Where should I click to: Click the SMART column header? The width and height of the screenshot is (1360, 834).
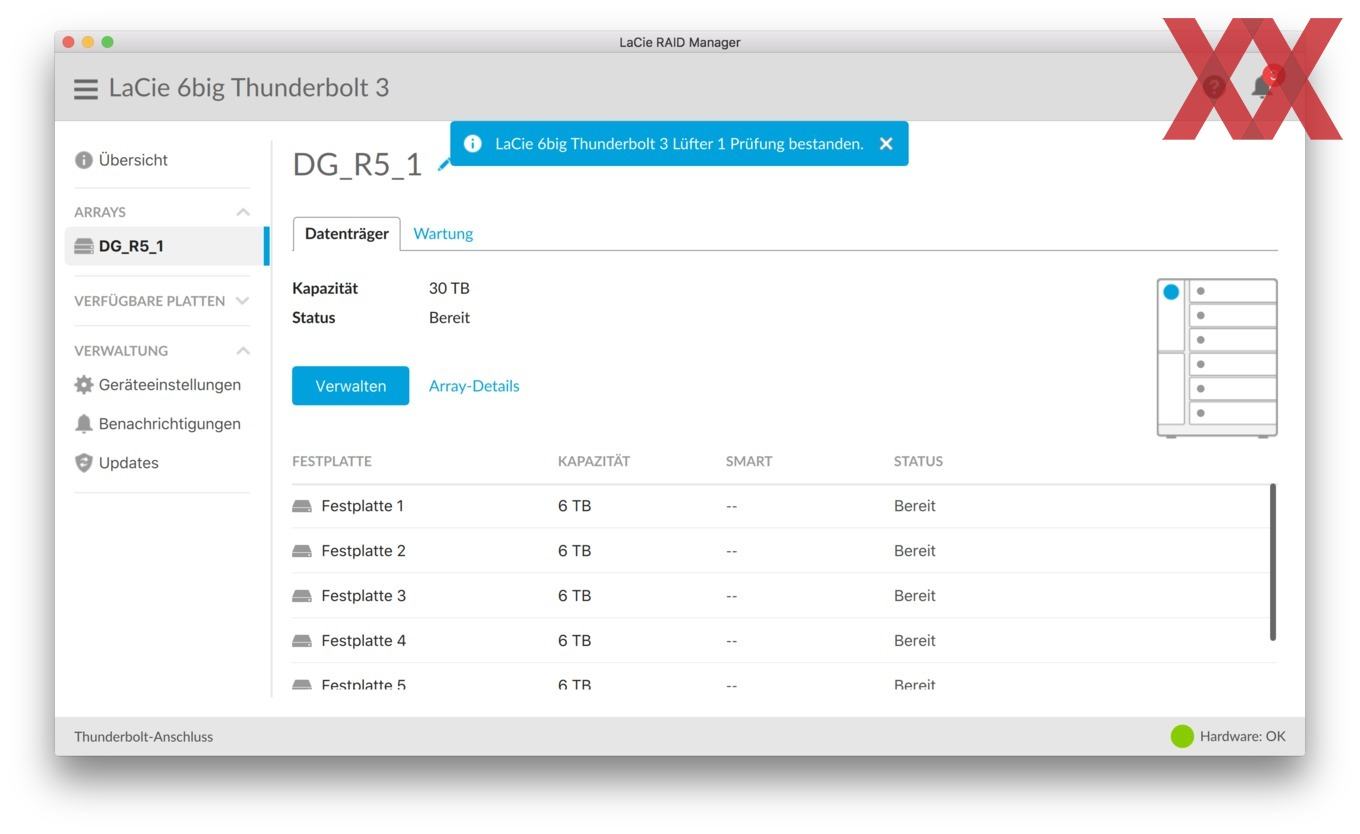[749, 461]
